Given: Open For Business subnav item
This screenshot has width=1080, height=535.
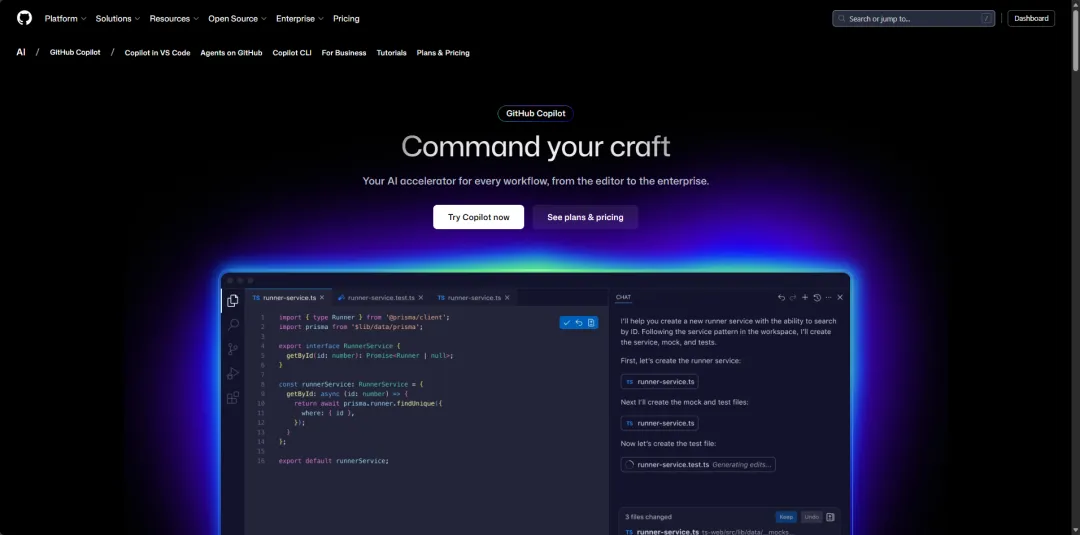Looking at the screenshot, I should coord(344,52).
